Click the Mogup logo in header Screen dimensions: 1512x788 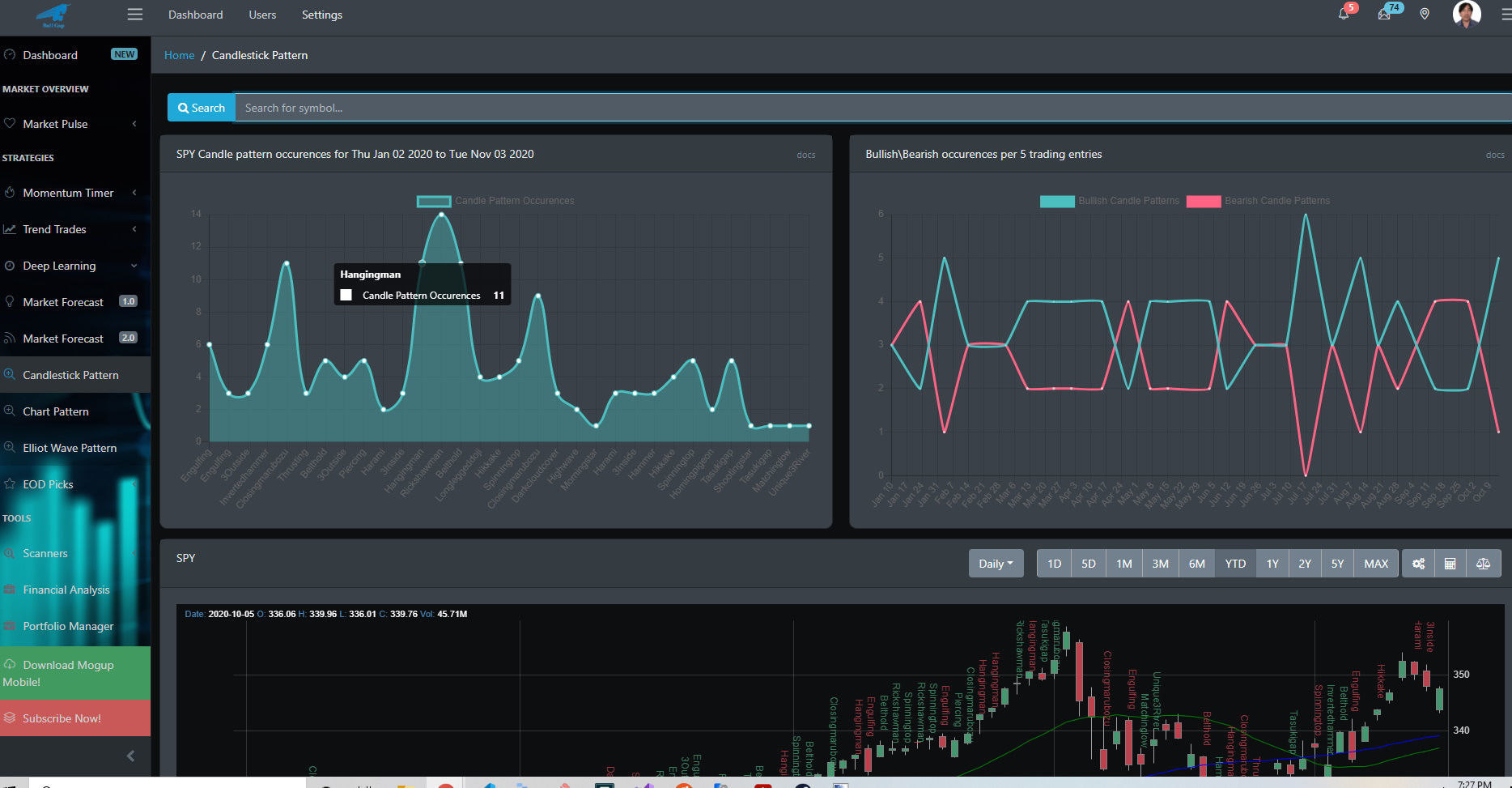tap(54, 15)
